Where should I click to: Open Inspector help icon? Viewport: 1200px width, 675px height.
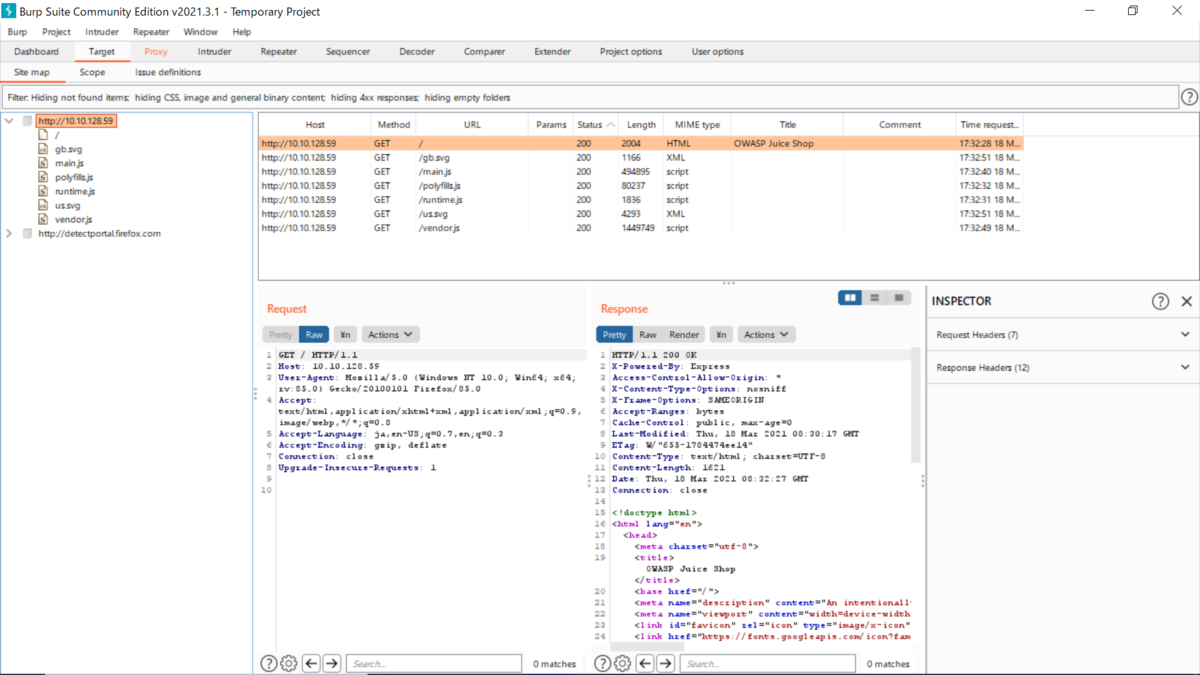[x=1160, y=301]
